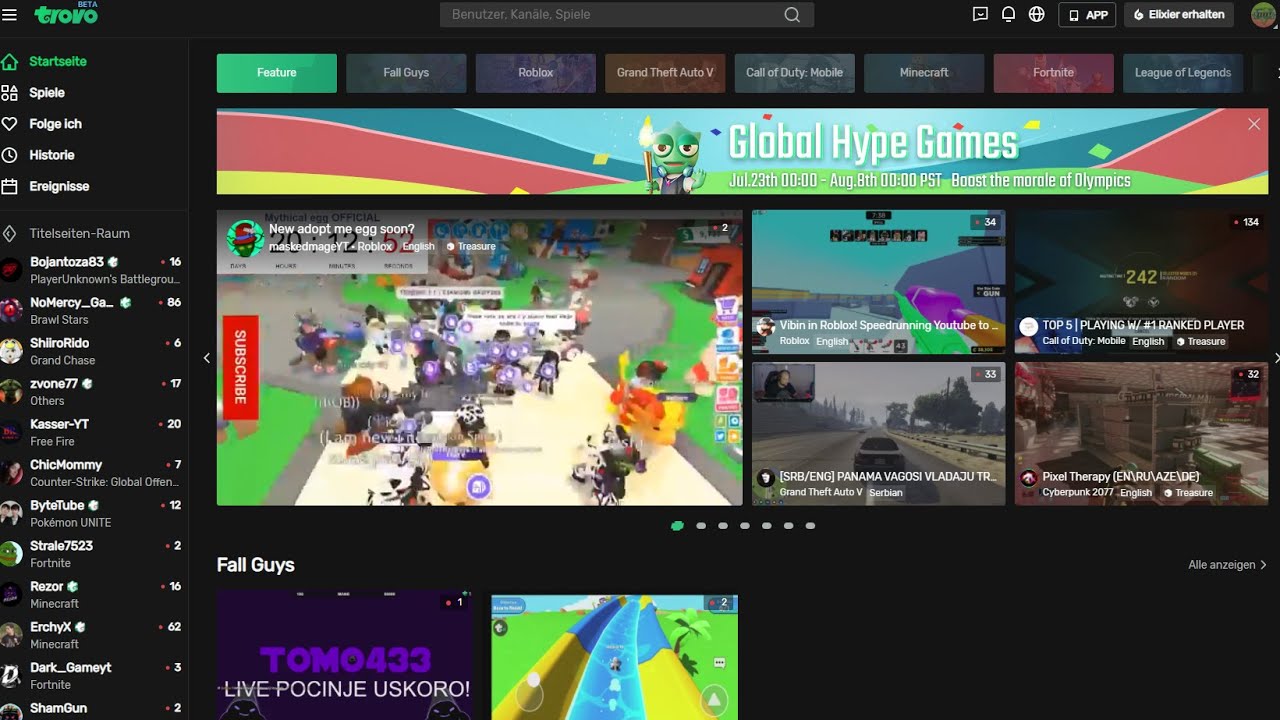Open the hamburger menu icon

(10, 15)
